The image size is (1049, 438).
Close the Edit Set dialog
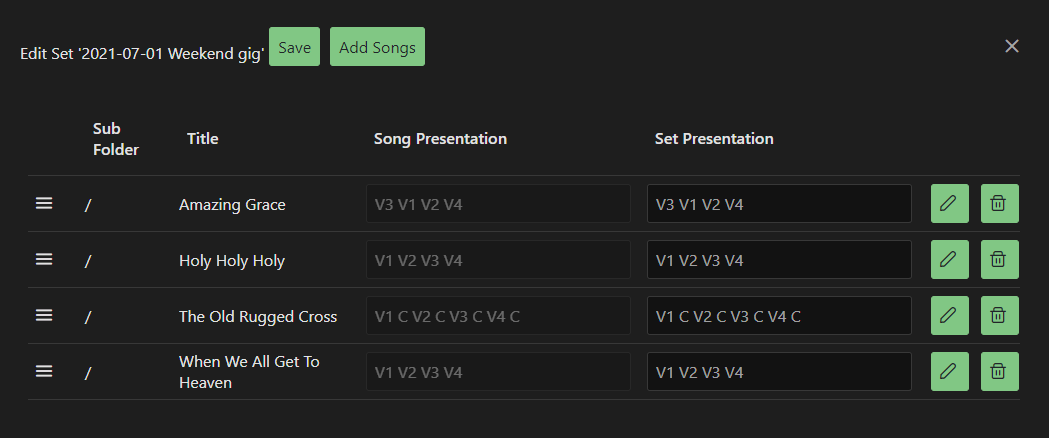pyautogui.click(x=1012, y=46)
